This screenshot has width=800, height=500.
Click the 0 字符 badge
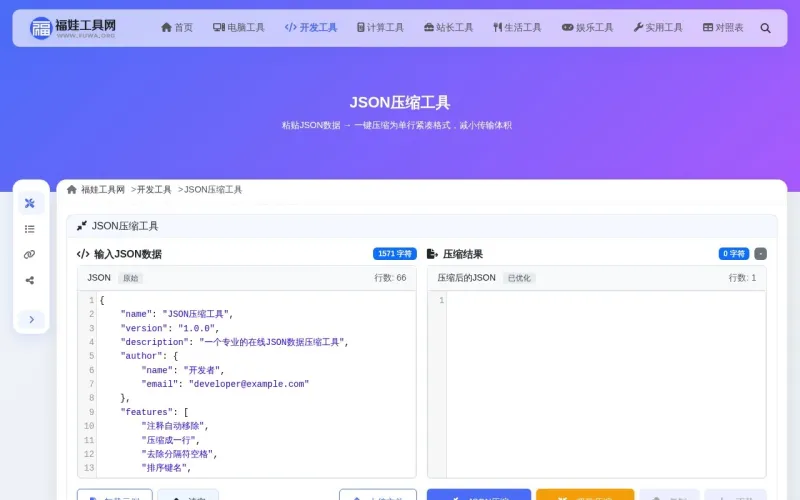point(734,254)
